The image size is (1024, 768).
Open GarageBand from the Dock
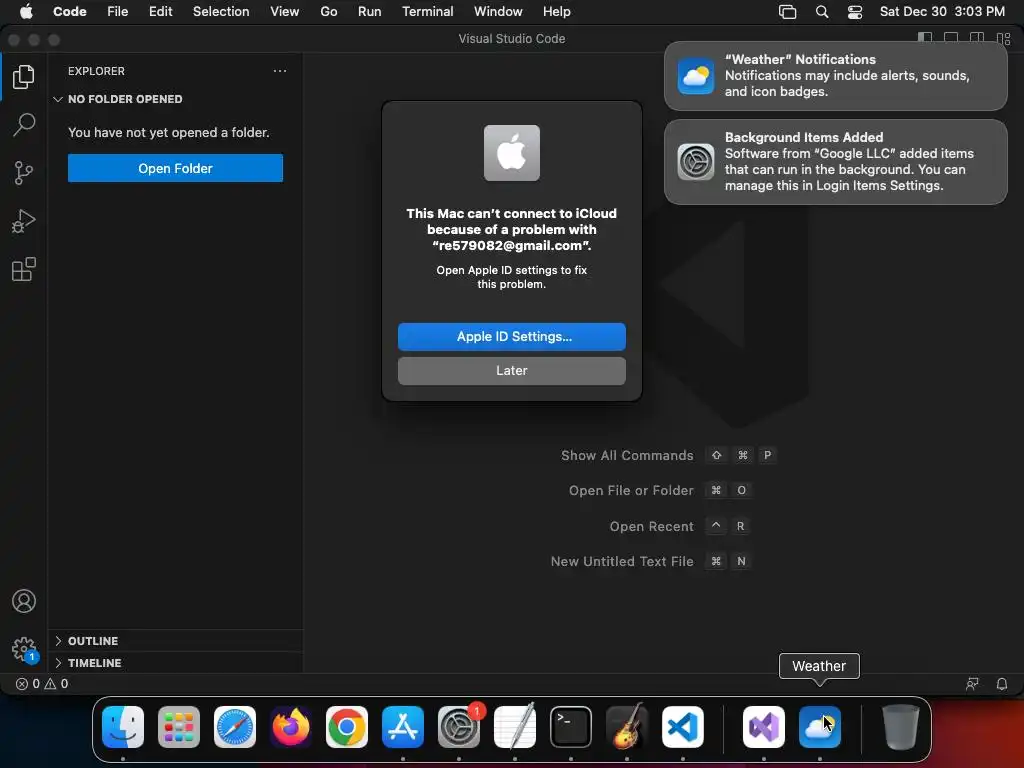(x=627, y=726)
